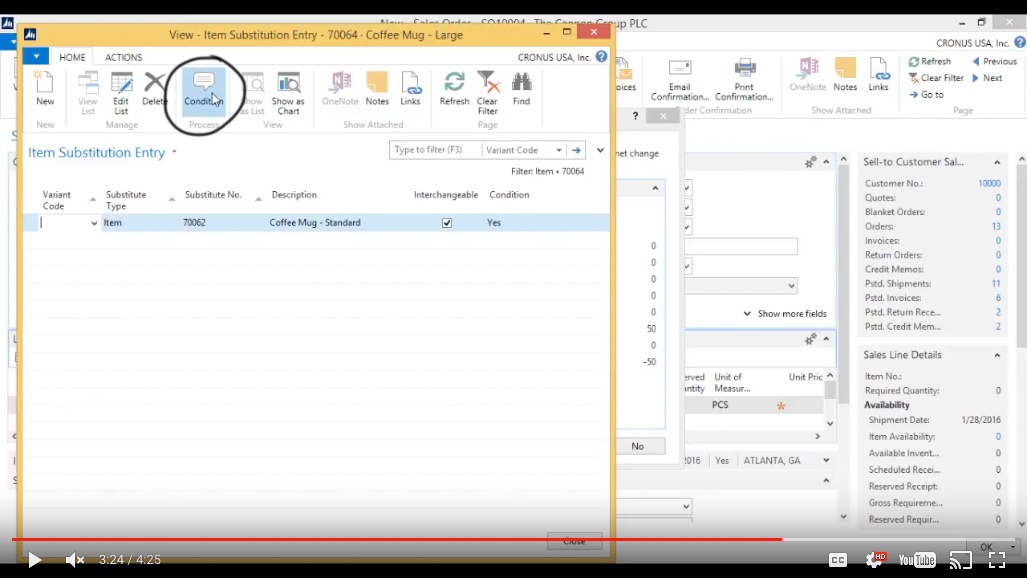Image resolution: width=1027 pixels, height=578 pixels.
Task: Click the View List ribbon icon
Action: tap(88, 93)
